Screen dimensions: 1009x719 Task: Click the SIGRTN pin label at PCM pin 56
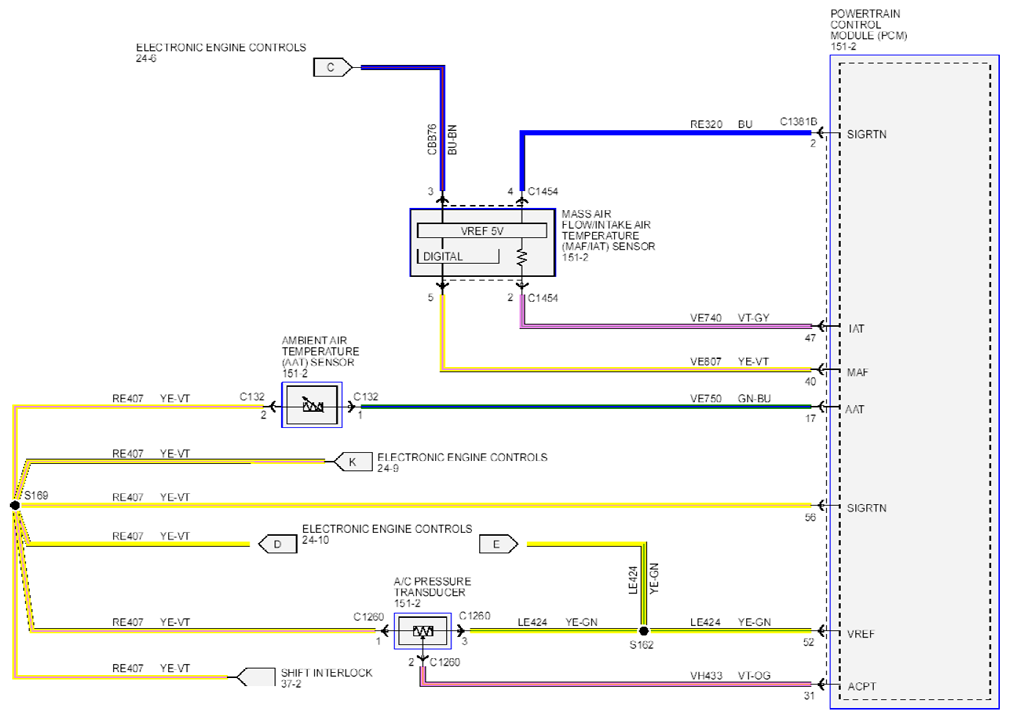pyautogui.click(x=866, y=508)
